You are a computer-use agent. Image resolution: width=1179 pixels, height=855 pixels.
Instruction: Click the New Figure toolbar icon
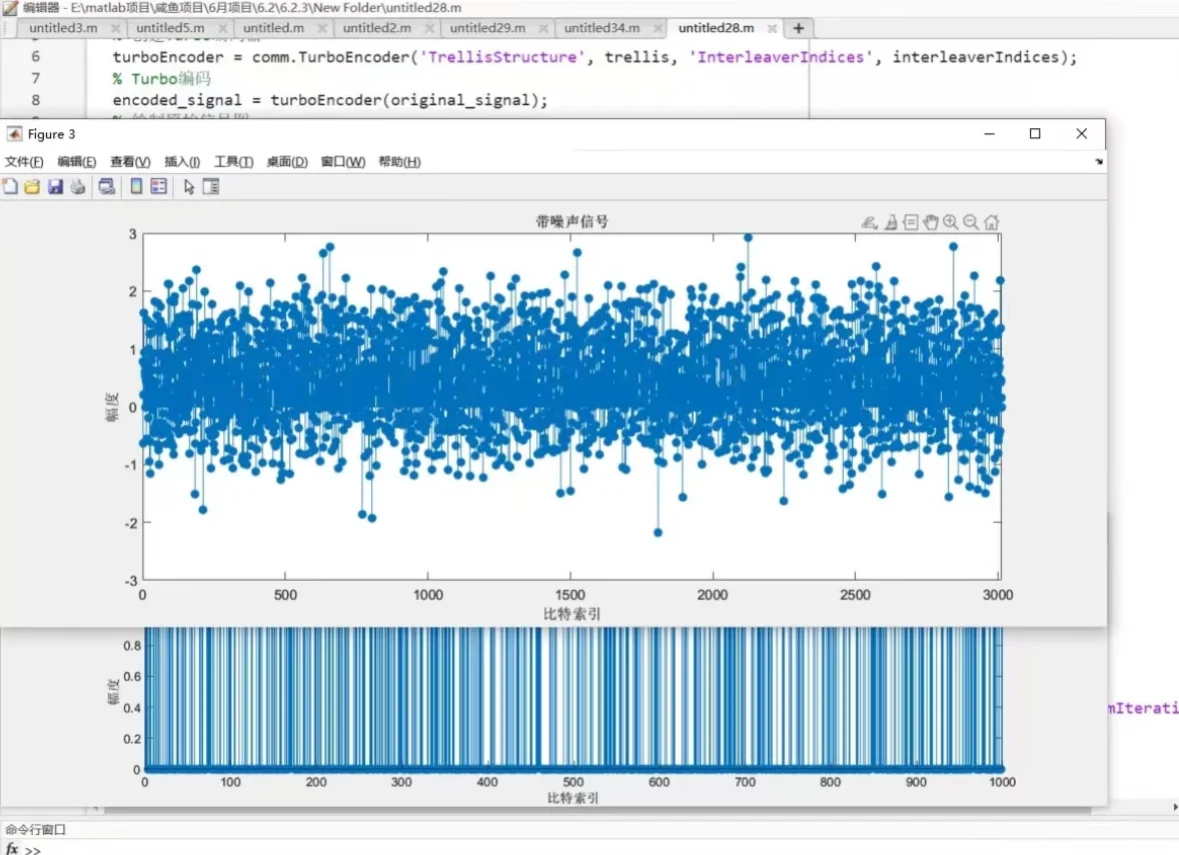coord(10,186)
